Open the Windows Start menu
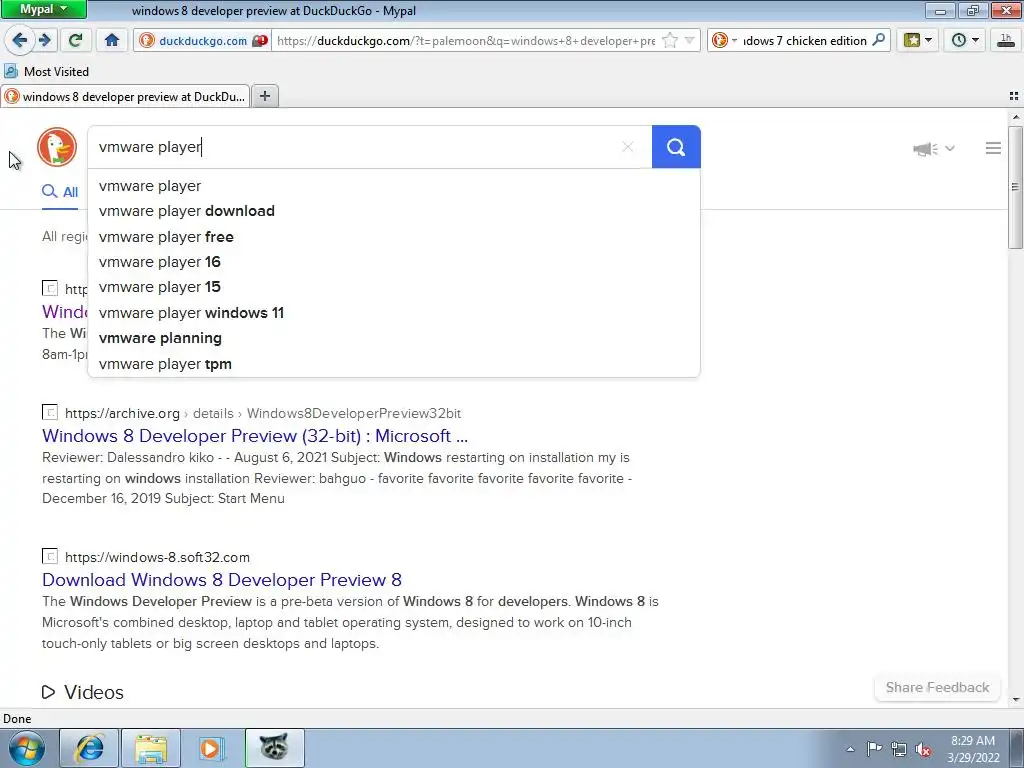This screenshot has width=1024, height=768. tap(27, 748)
